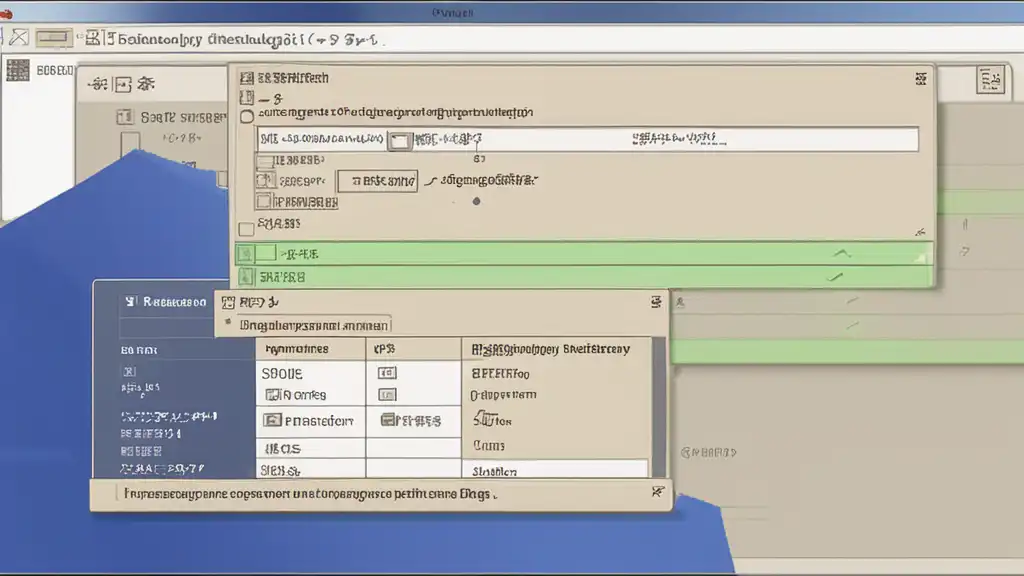Click the icon at the second green row's start
Image resolution: width=1024 pixels, height=576 pixels.
tap(246, 277)
